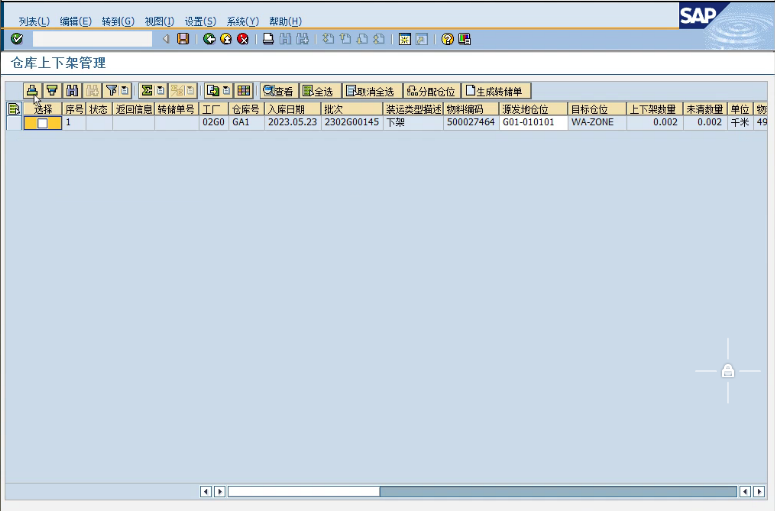Click the Save disk icon

tap(183, 39)
